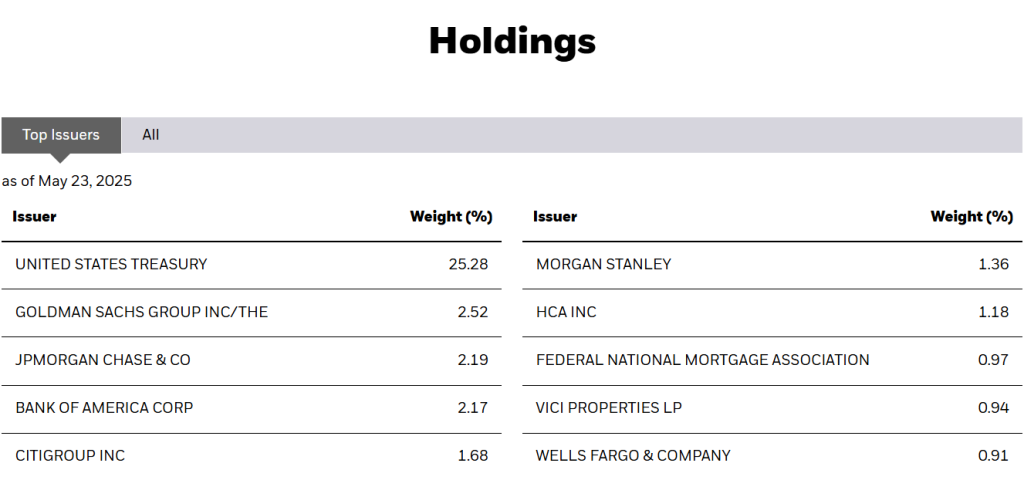Click United States Treasury weight 25.28
Viewport: 1024px width, 480px height.
pos(469,264)
